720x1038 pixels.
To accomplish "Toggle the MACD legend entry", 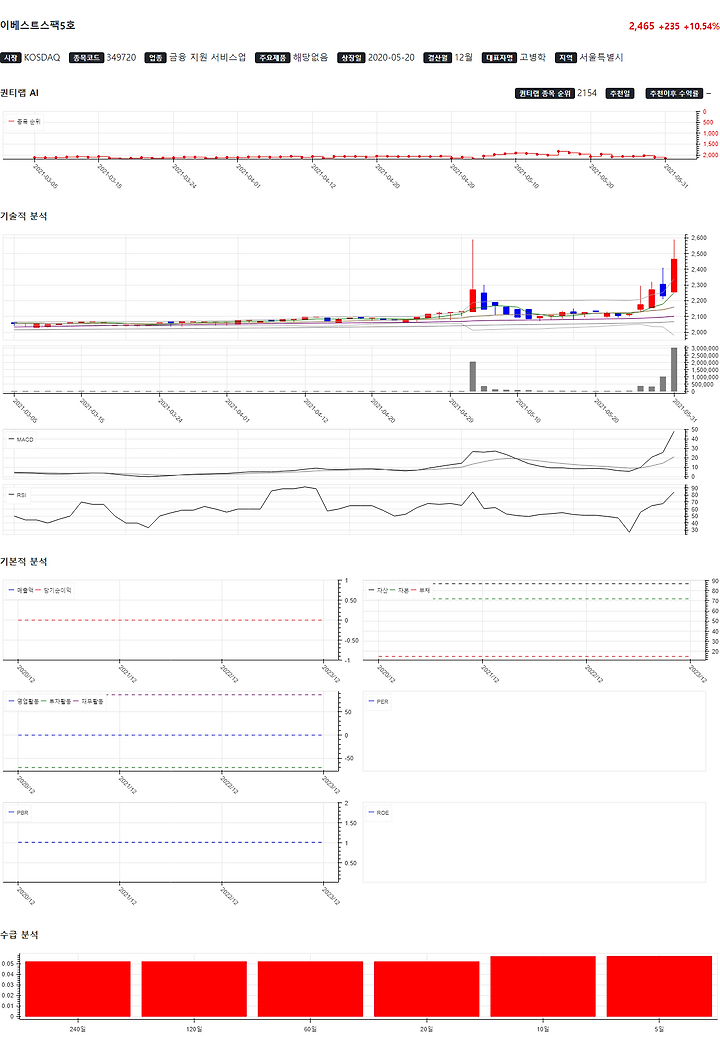I will coord(21,440).
